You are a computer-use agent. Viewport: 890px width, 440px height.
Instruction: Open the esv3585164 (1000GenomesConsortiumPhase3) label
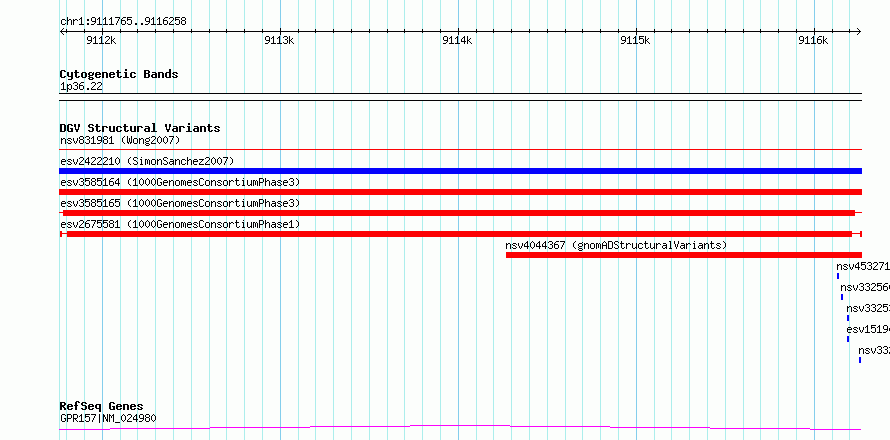180,182
